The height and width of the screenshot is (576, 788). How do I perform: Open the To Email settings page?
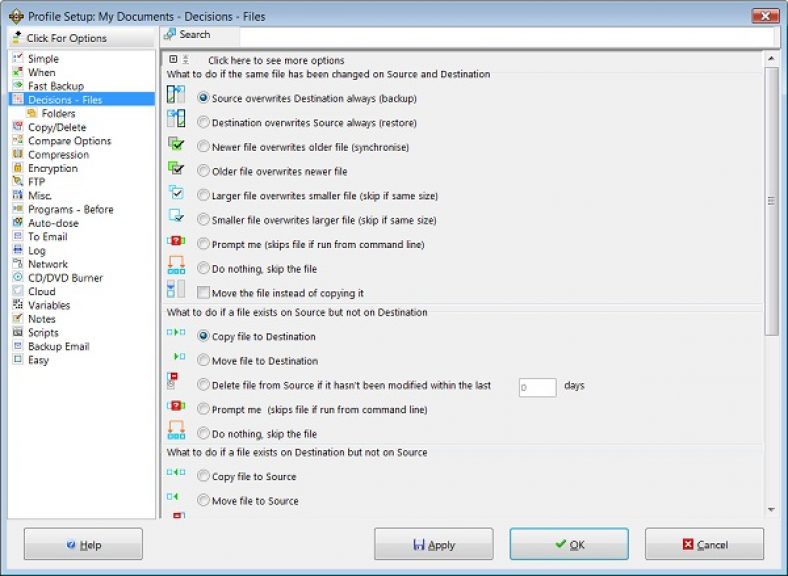pos(48,237)
